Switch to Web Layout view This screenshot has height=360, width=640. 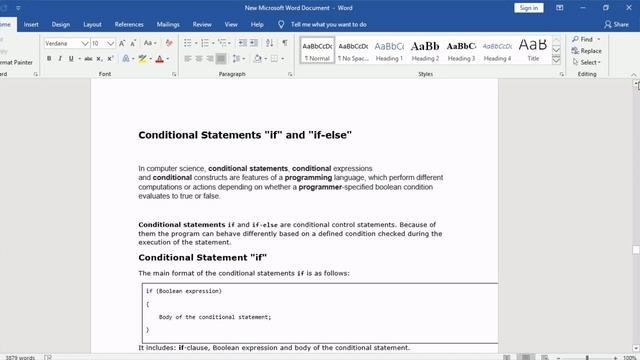click(544, 357)
